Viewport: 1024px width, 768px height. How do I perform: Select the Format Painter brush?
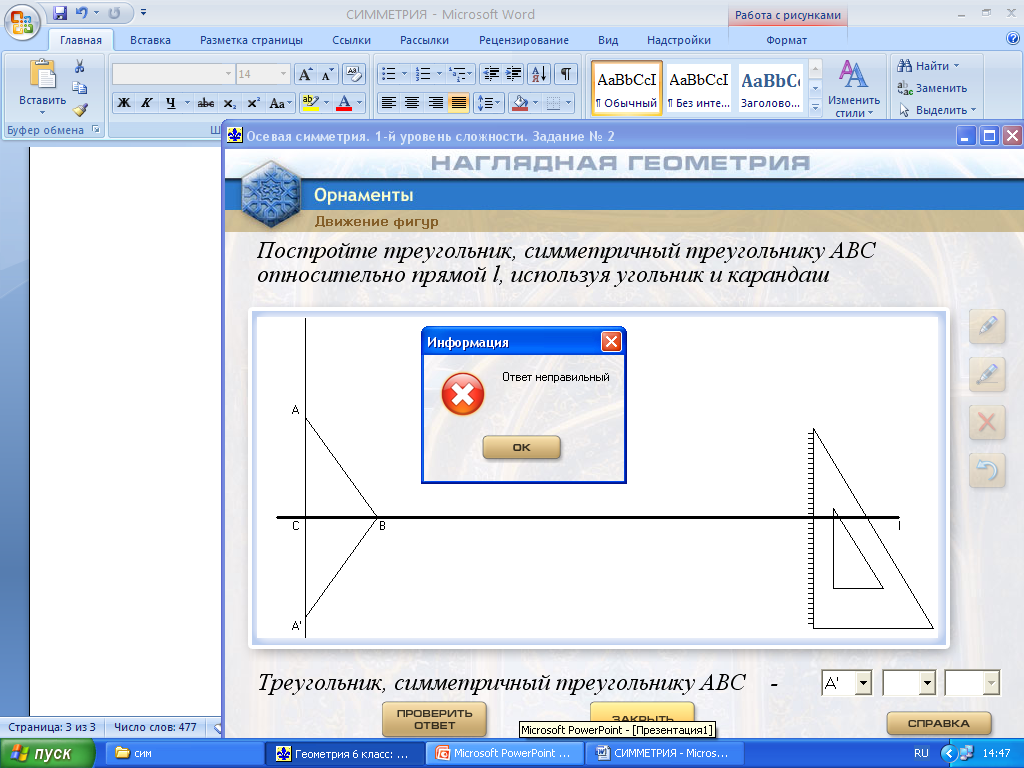[x=80, y=110]
